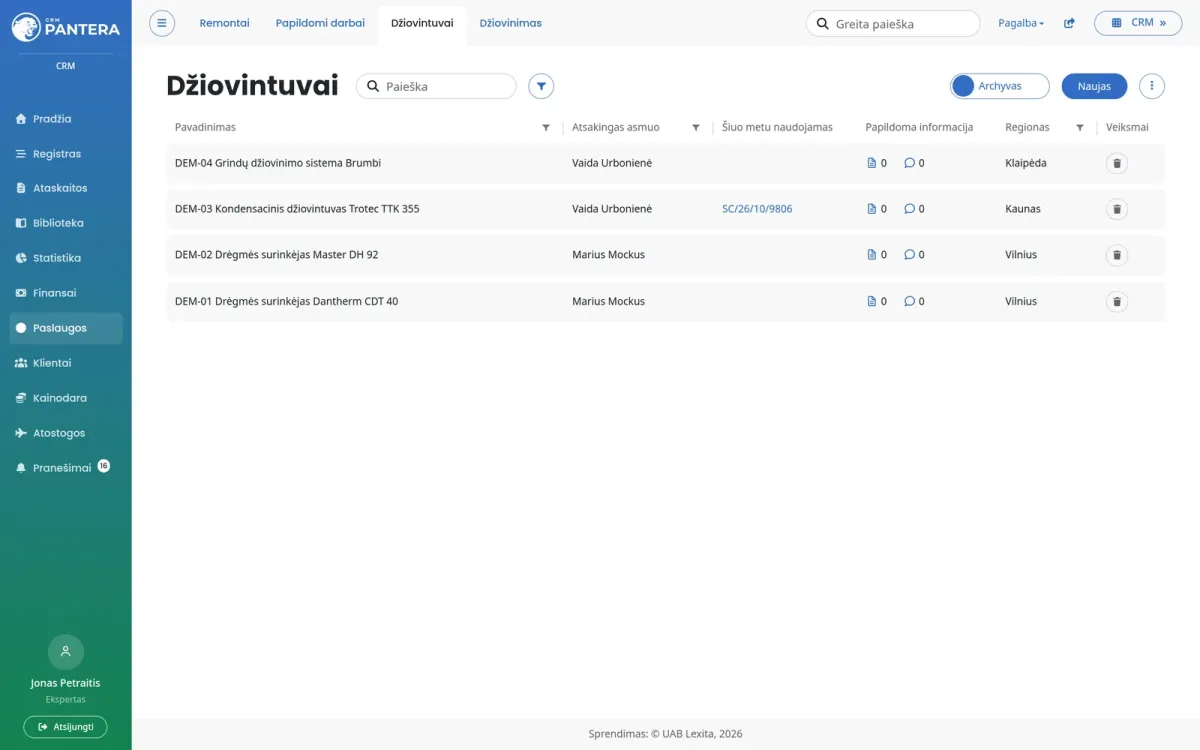The height and width of the screenshot is (750, 1200).
Task: Open the three-dot more options button
Action: click(x=1152, y=86)
